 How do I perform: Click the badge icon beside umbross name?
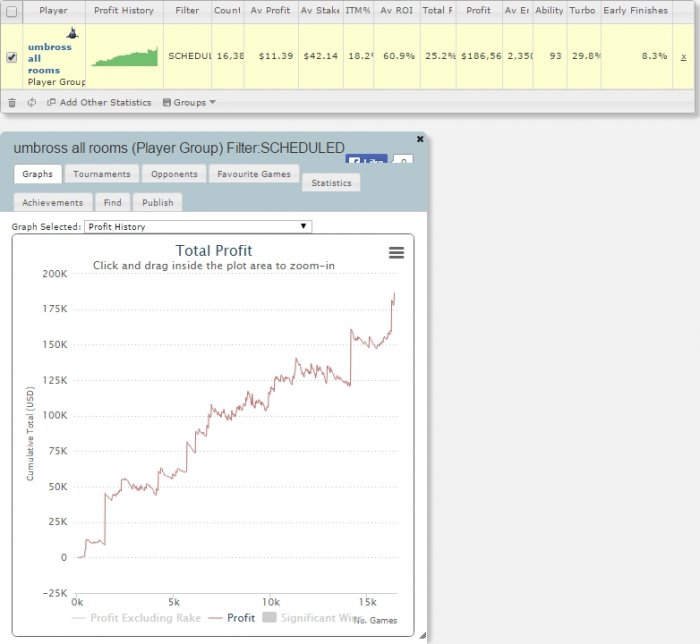pyautogui.click(x=72, y=33)
